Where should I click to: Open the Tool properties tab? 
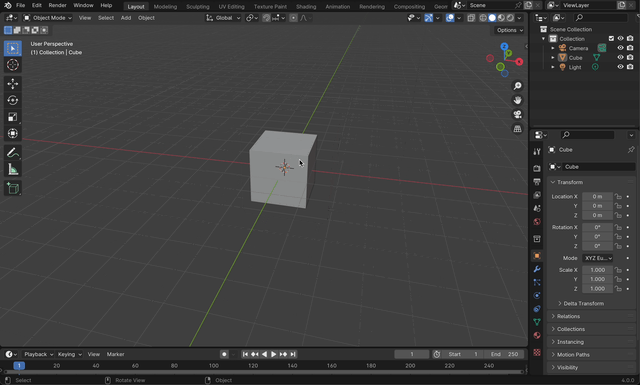(537, 151)
